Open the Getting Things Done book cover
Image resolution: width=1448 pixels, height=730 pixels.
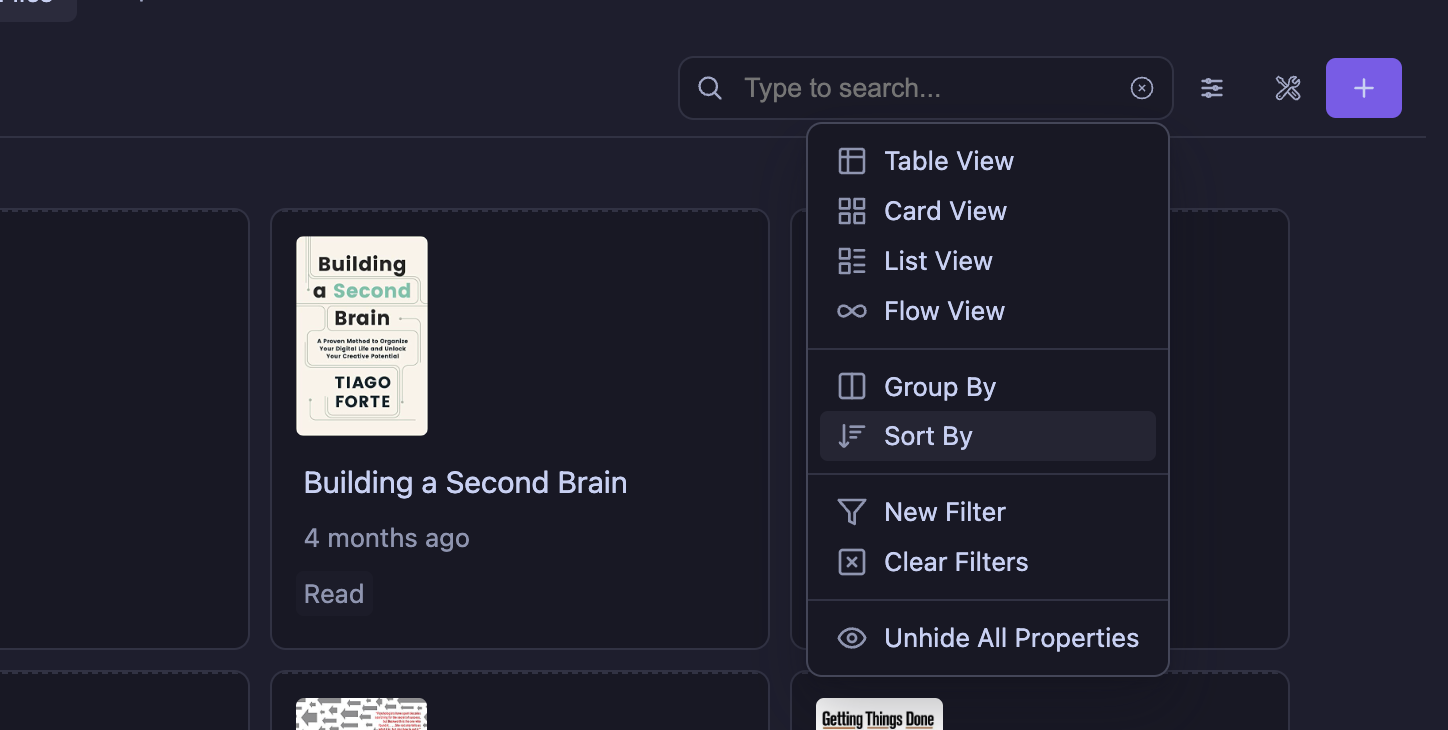(879, 715)
